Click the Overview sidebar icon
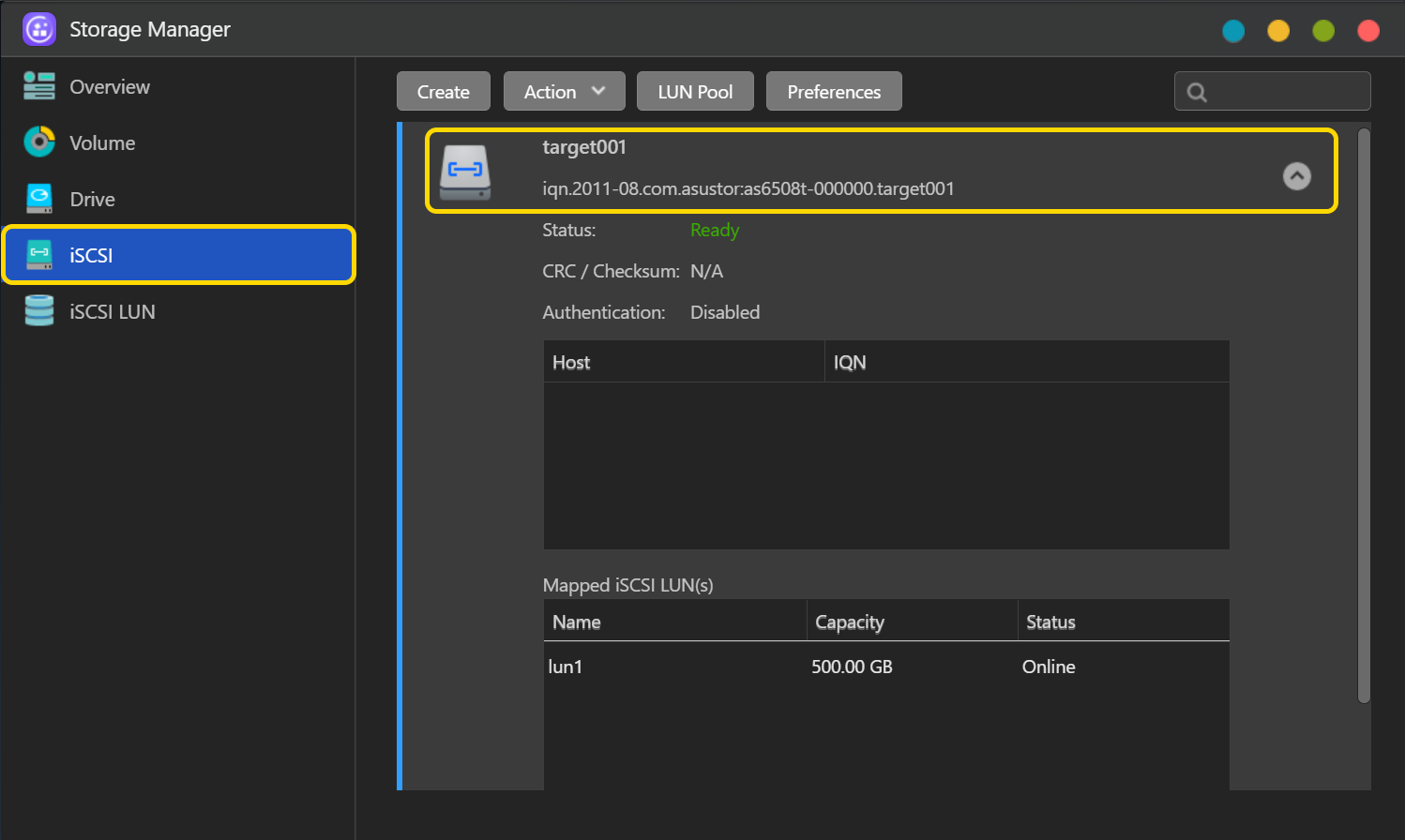The width and height of the screenshot is (1405, 840). point(39,85)
